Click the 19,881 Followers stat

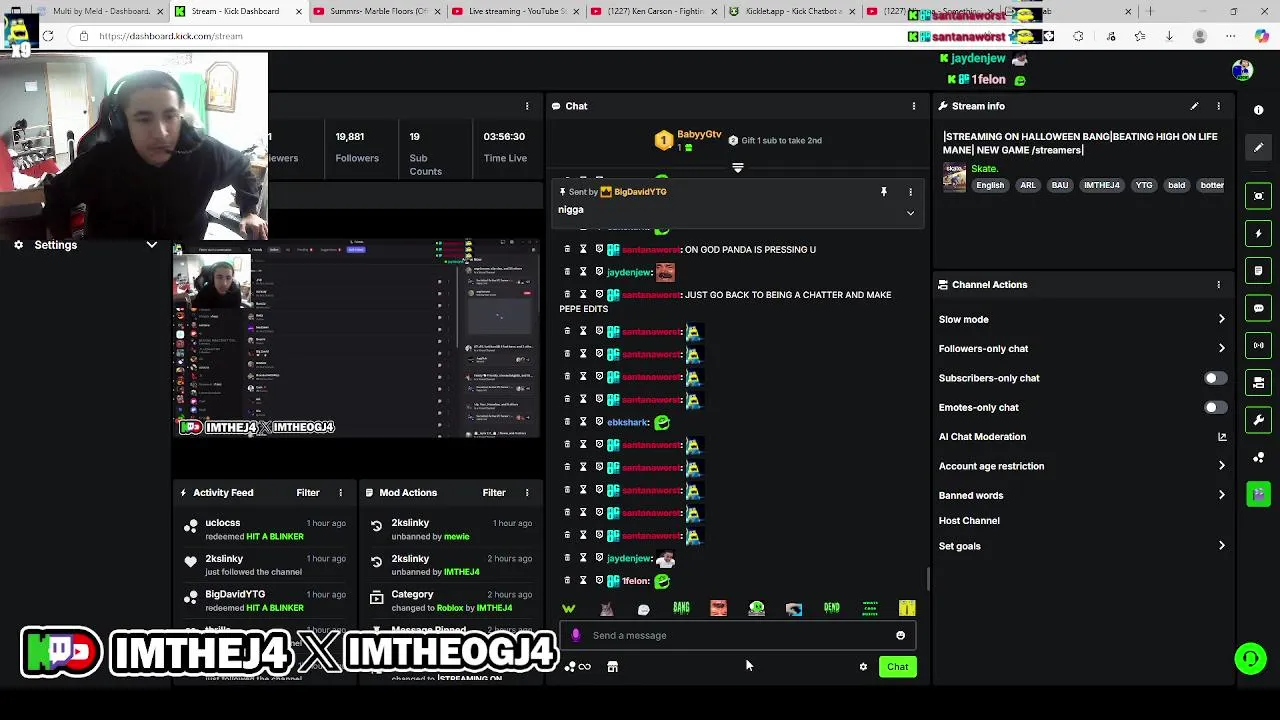pos(357,147)
